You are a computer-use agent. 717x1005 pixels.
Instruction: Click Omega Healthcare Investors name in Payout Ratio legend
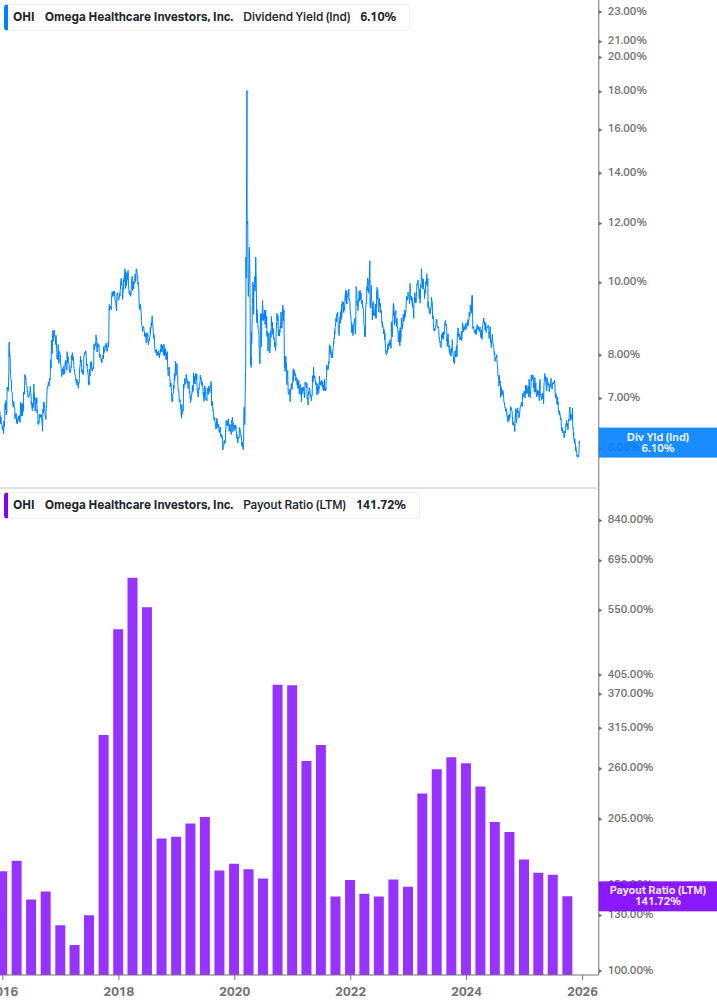tap(139, 505)
